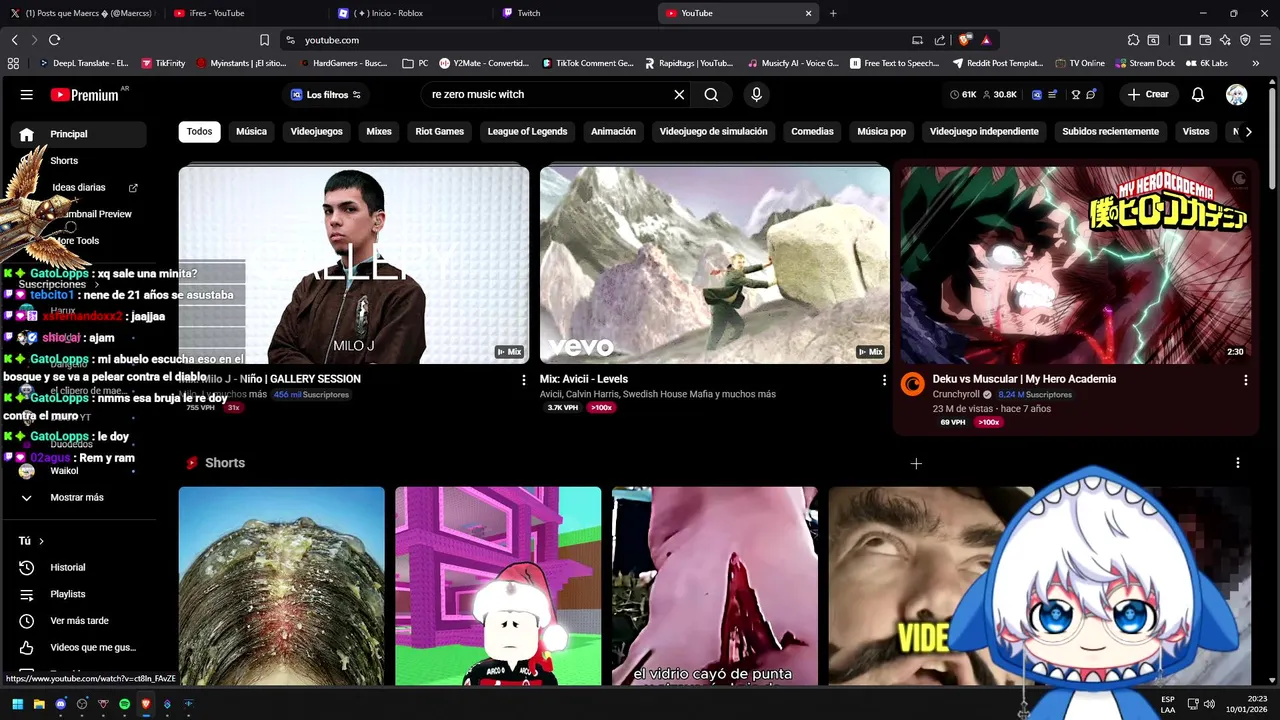Open the Deku vs Muscular thumbnail

click(x=1076, y=265)
